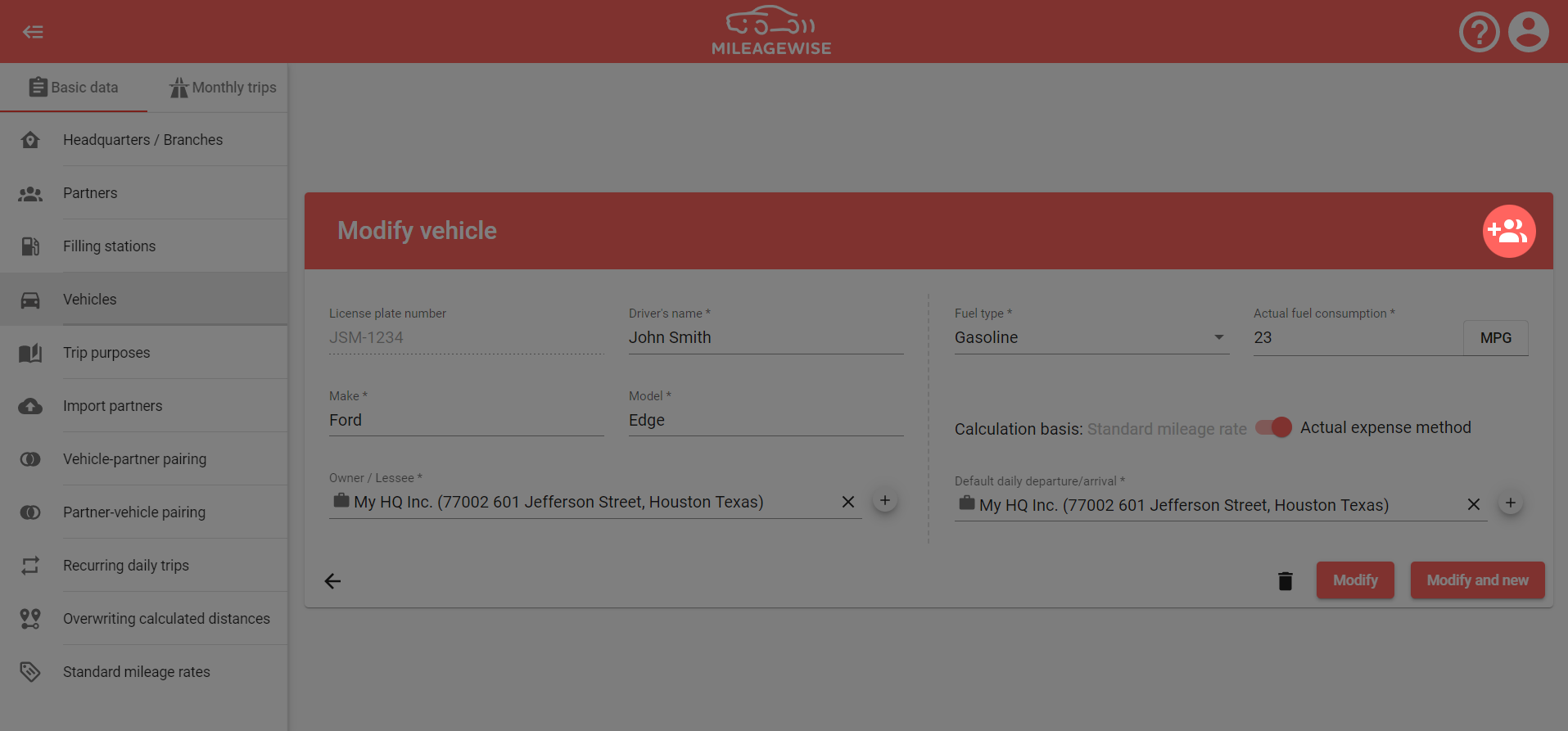The width and height of the screenshot is (1568, 731).
Task: Open the Owner / Lessee selection field
Action: click(595, 502)
